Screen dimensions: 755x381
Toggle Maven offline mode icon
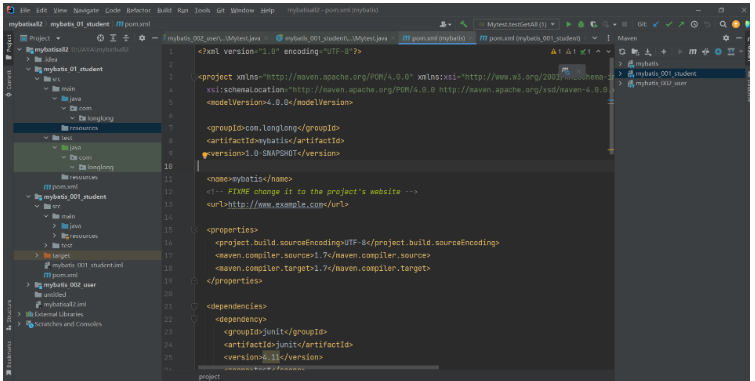tap(706, 52)
